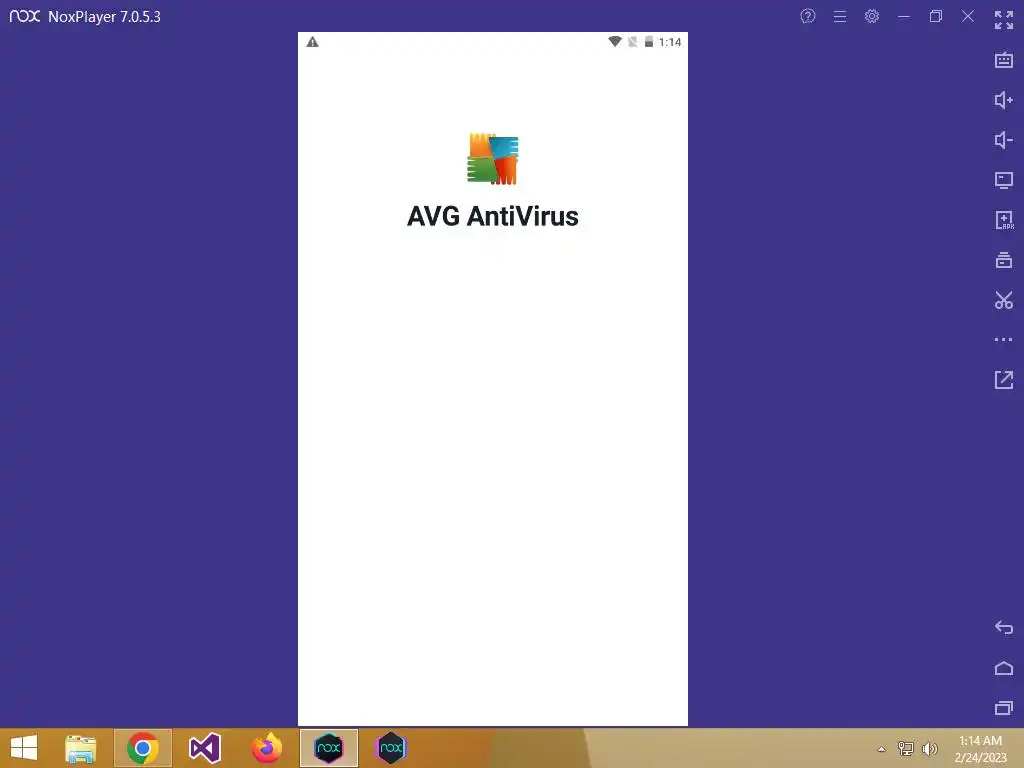Decrease emulator volume
This screenshot has height=768, width=1024.
tap(1004, 140)
